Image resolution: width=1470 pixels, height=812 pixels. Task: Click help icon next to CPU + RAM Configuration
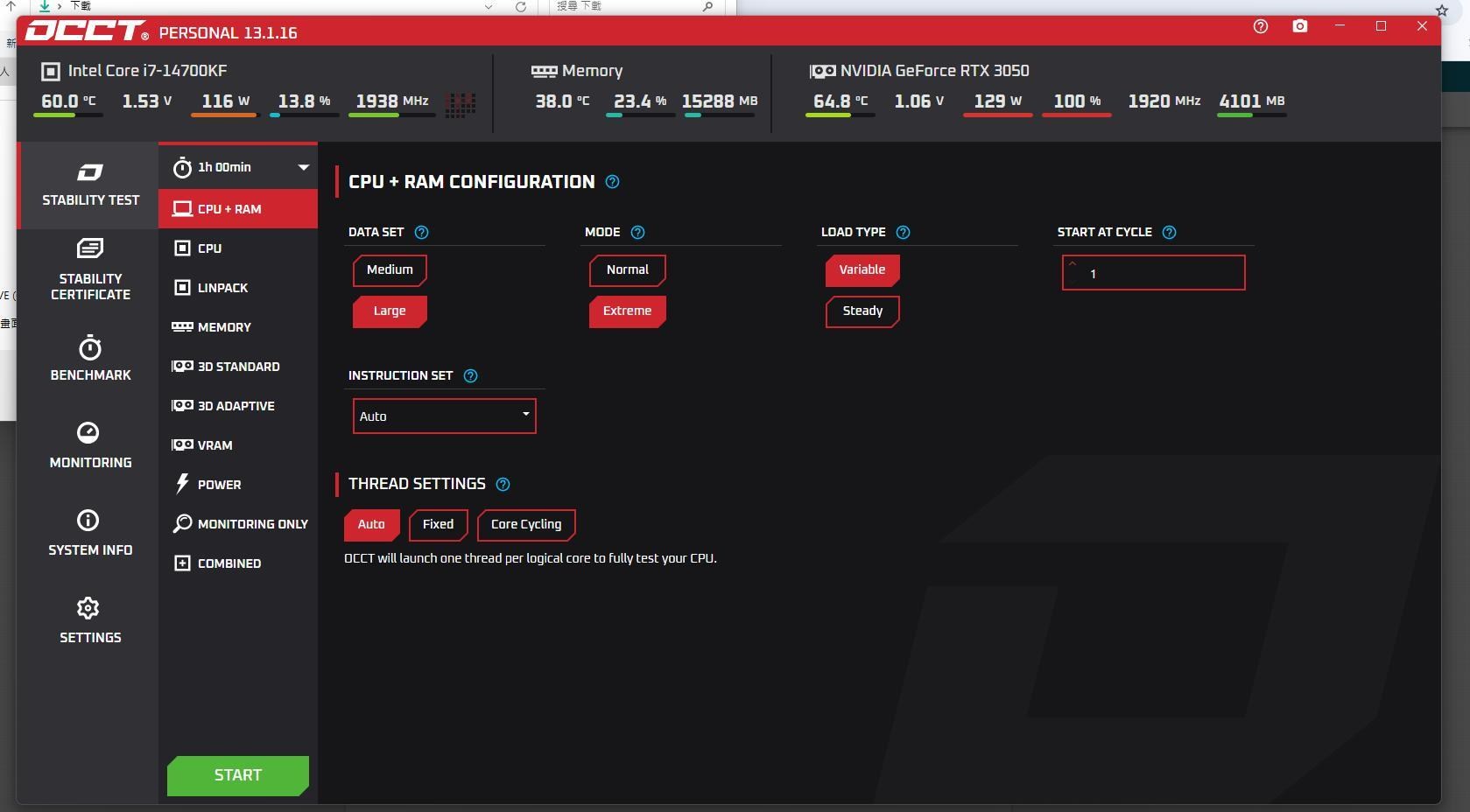pyautogui.click(x=613, y=182)
